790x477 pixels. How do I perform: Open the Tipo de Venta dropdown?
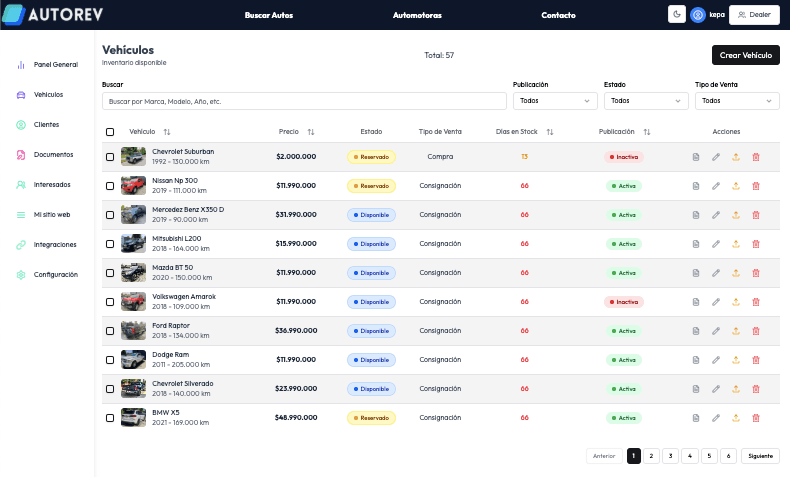click(x=737, y=101)
